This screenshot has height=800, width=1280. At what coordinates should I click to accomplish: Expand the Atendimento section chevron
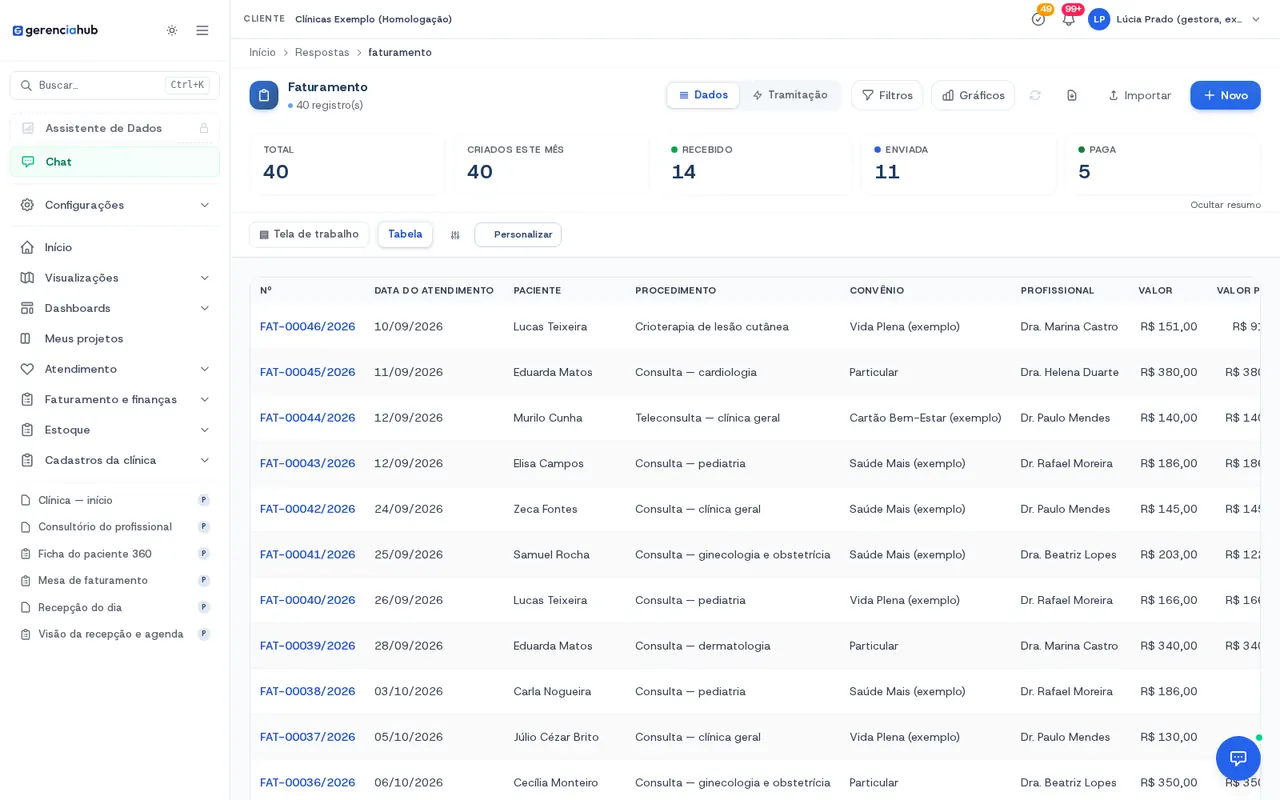(205, 369)
